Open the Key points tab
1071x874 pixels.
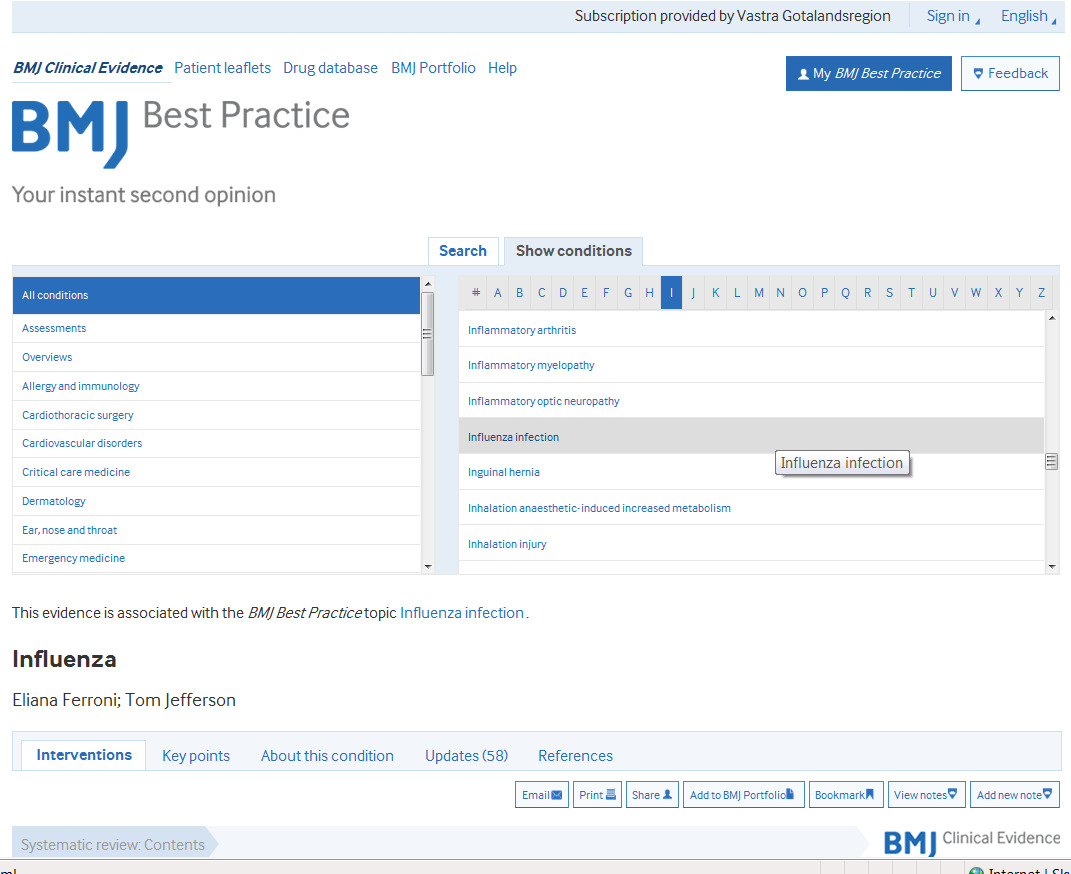tap(196, 756)
